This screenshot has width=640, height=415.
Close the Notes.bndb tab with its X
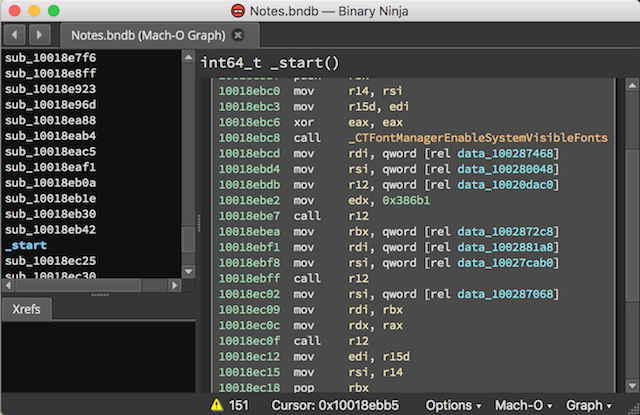tap(238, 36)
